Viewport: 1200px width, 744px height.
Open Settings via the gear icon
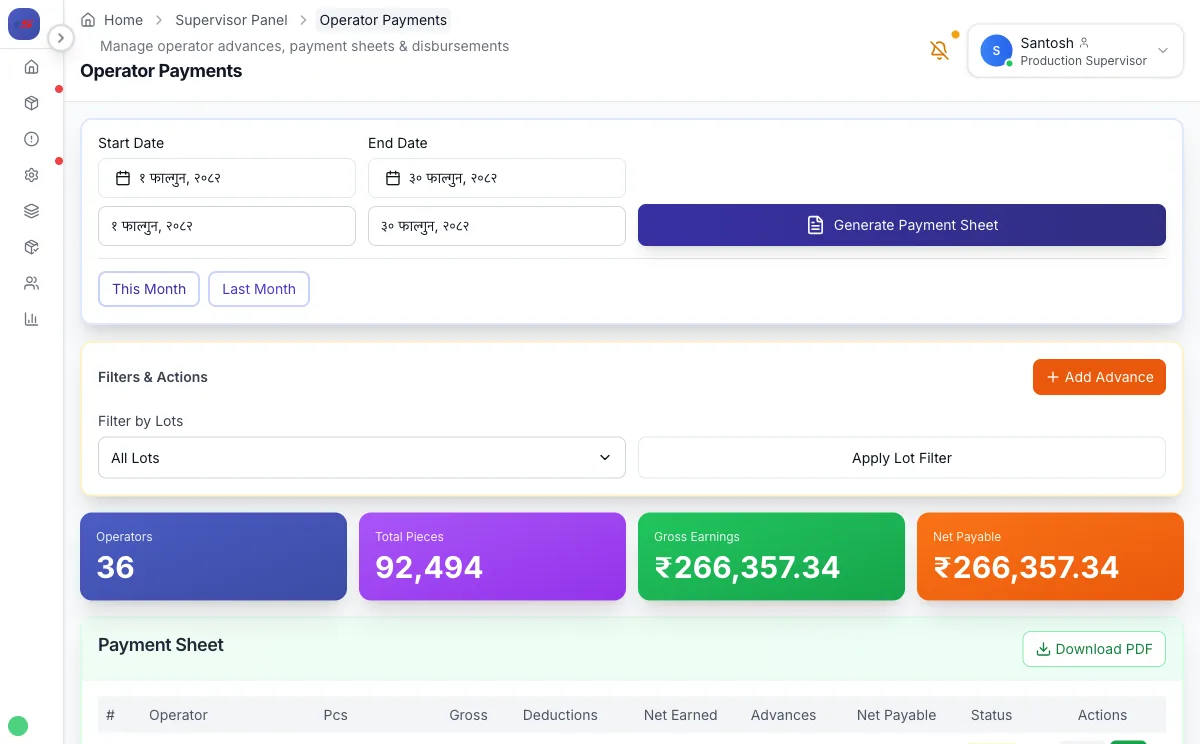click(x=31, y=174)
